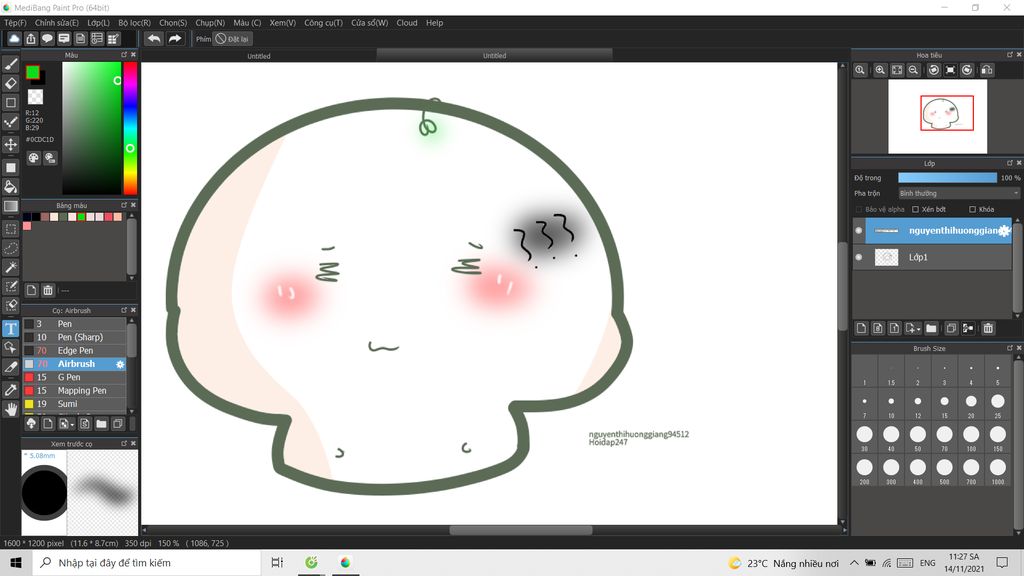Enable the Khóa checkbox
Image resolution: width=1024 pixels, height=576 pixels.
(972, 210)
